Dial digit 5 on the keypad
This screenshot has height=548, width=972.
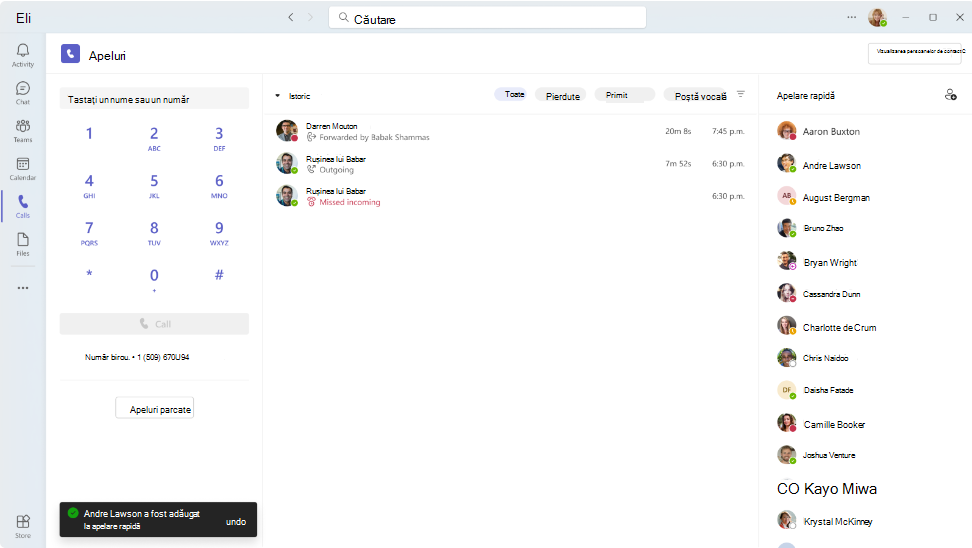(x=154, y=186)
